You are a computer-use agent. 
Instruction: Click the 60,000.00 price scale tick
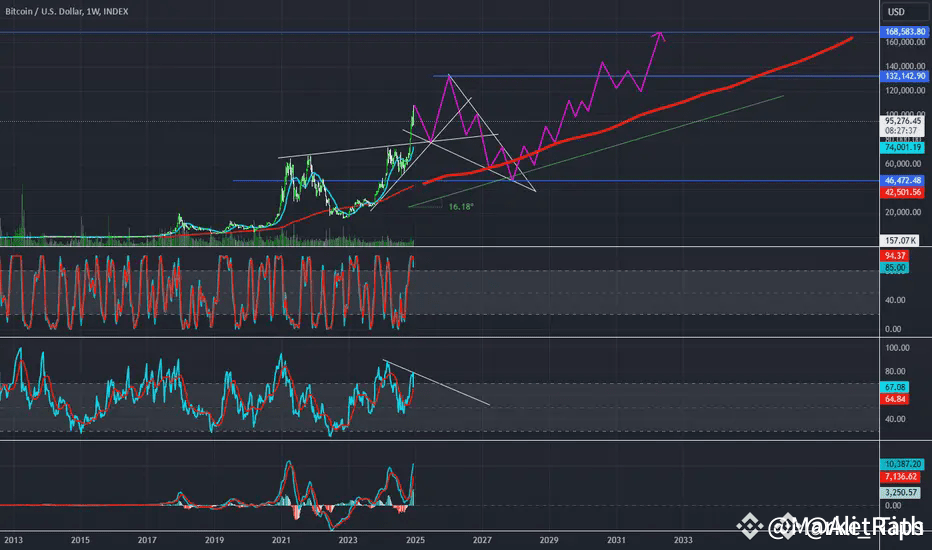(x=905, y=164)
